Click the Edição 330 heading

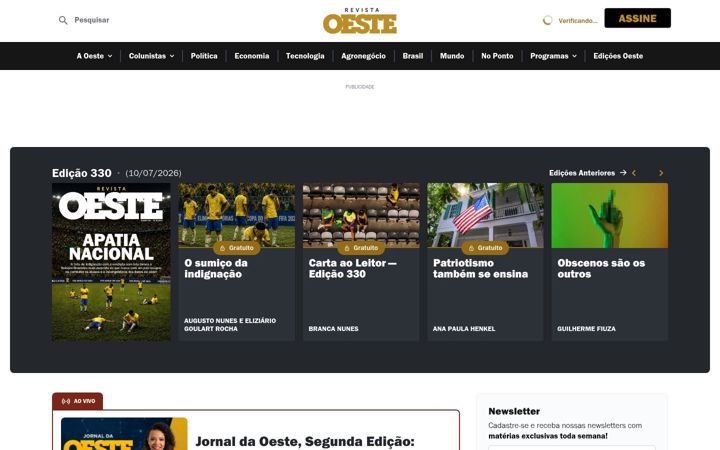point(82,173)
